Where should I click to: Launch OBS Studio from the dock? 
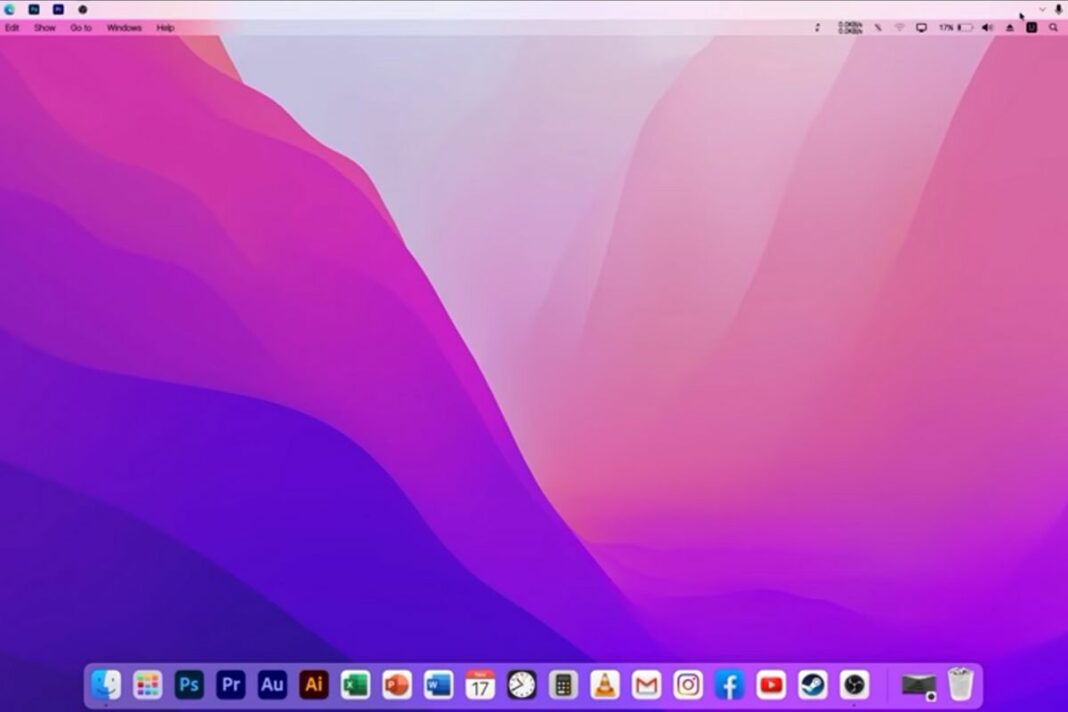(x=853, y=685)
